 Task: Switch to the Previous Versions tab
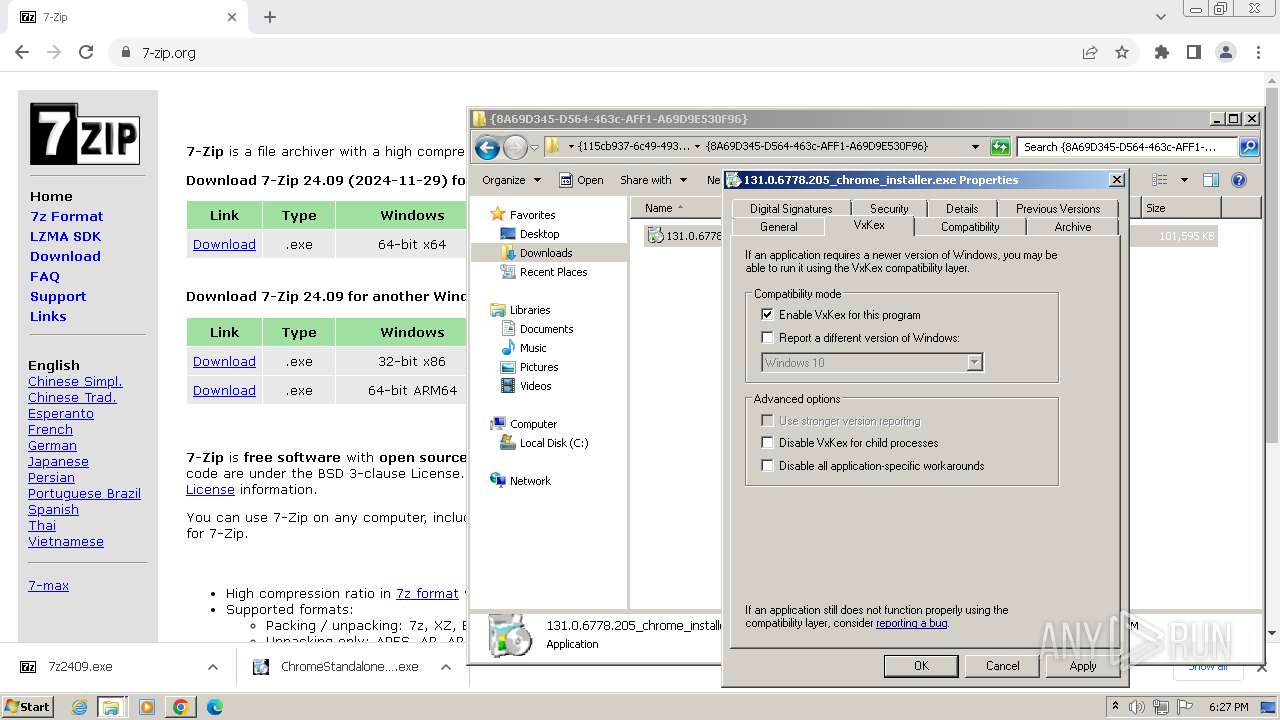click(x=1058, y=209)
